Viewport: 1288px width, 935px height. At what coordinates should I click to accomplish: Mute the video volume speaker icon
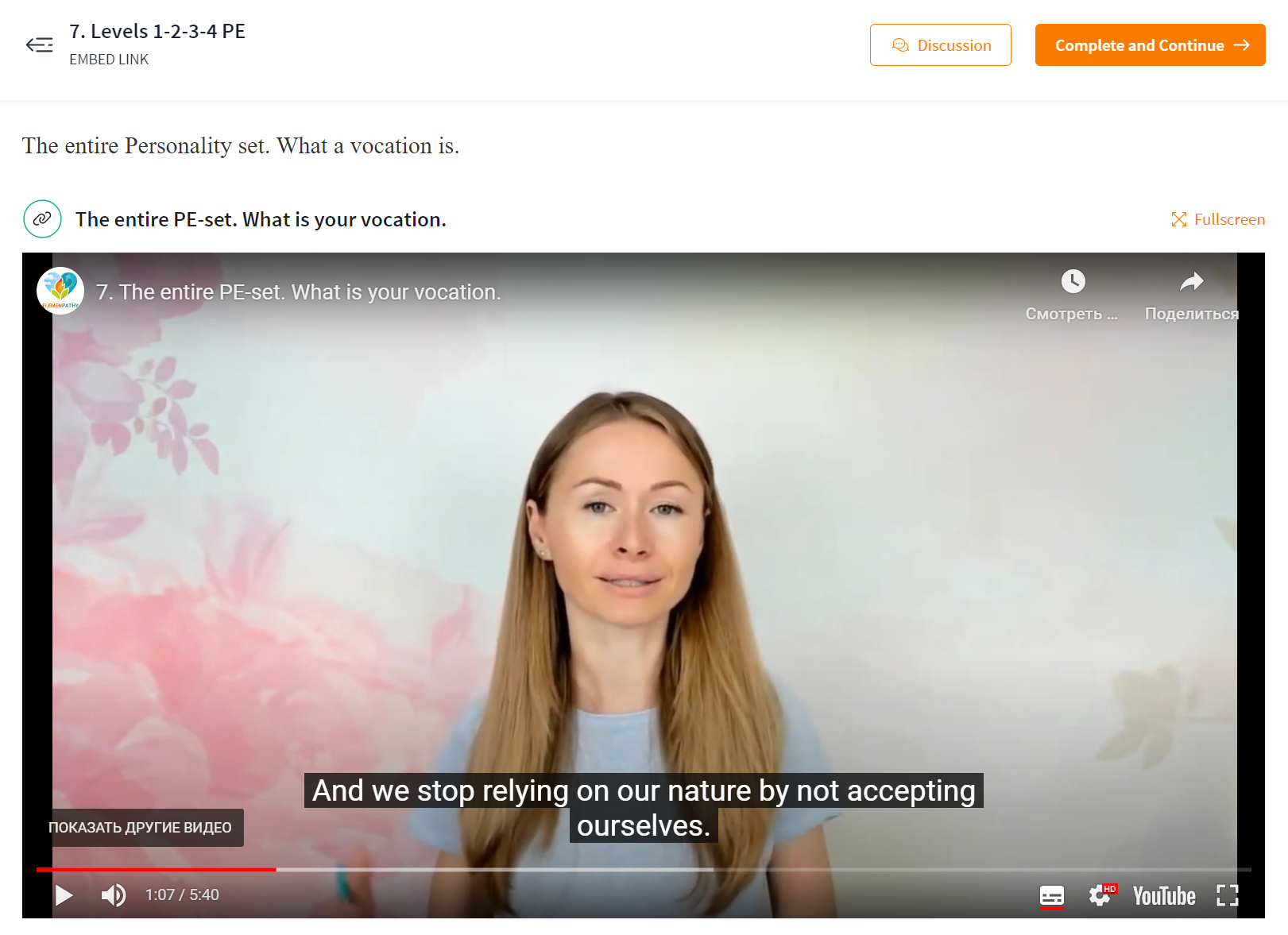[114, 895]
